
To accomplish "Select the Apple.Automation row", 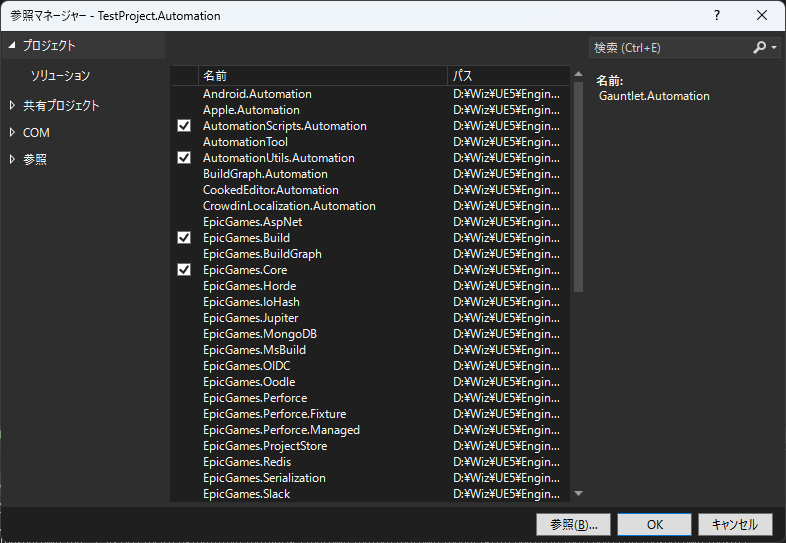I will [x=371, y=110].
